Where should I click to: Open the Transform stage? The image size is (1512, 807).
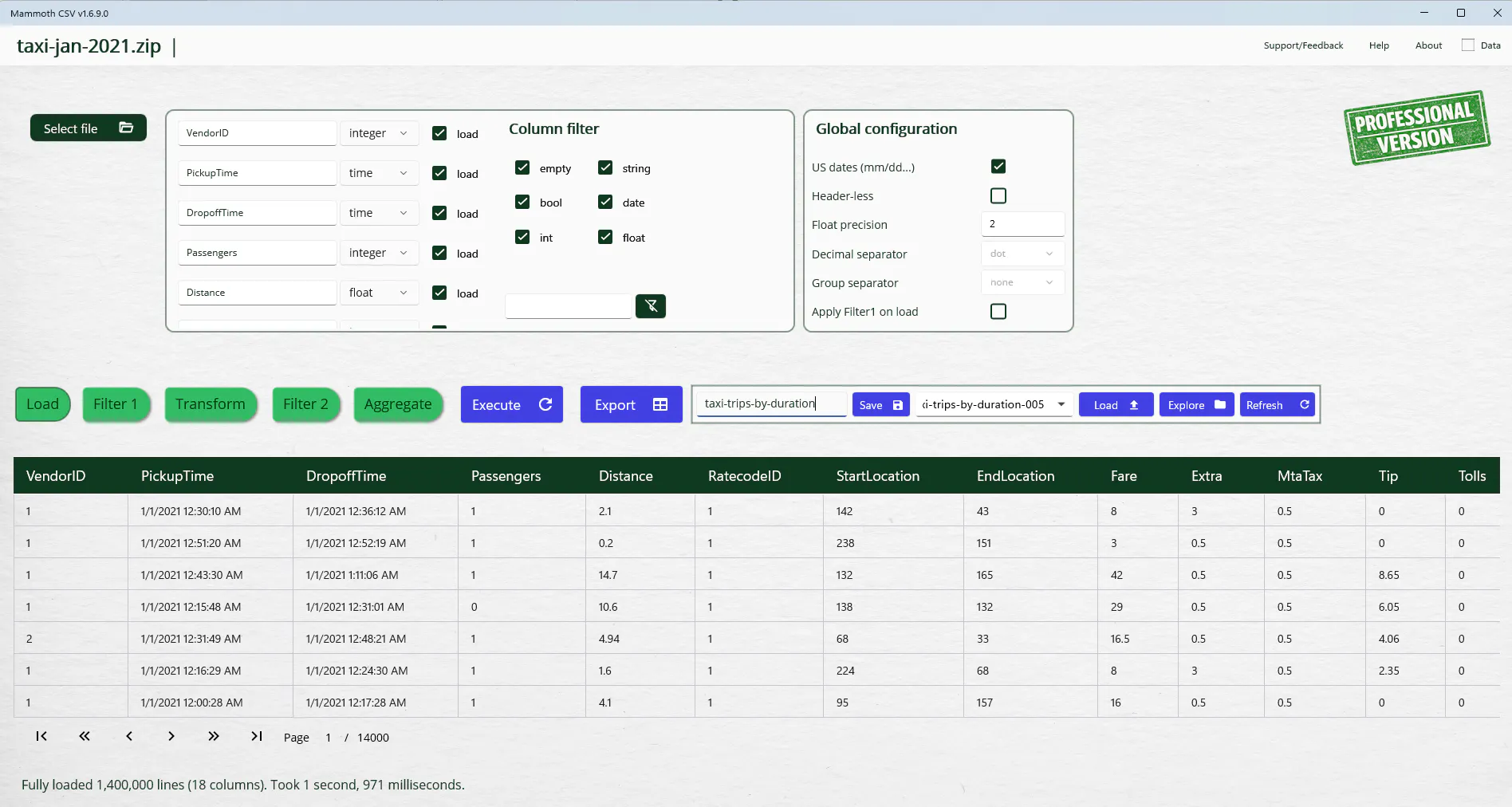click(x=211, y=404)
